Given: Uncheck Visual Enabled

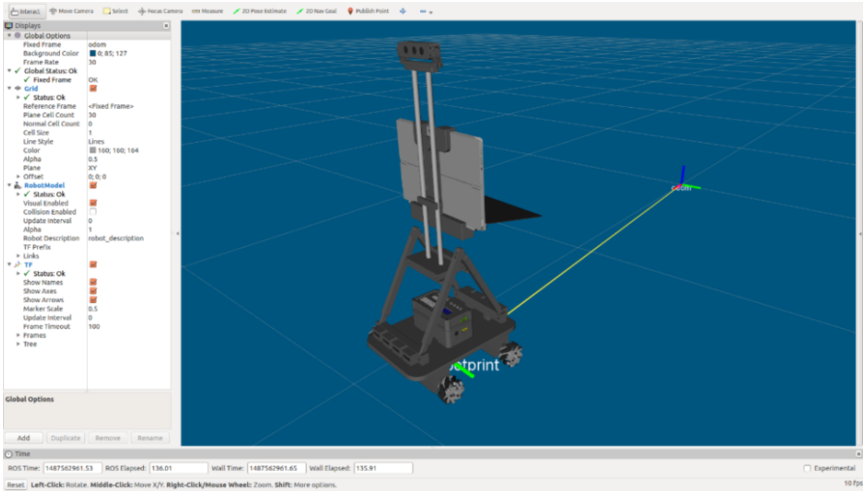Looking at the screenshot, I should (93, 203).
